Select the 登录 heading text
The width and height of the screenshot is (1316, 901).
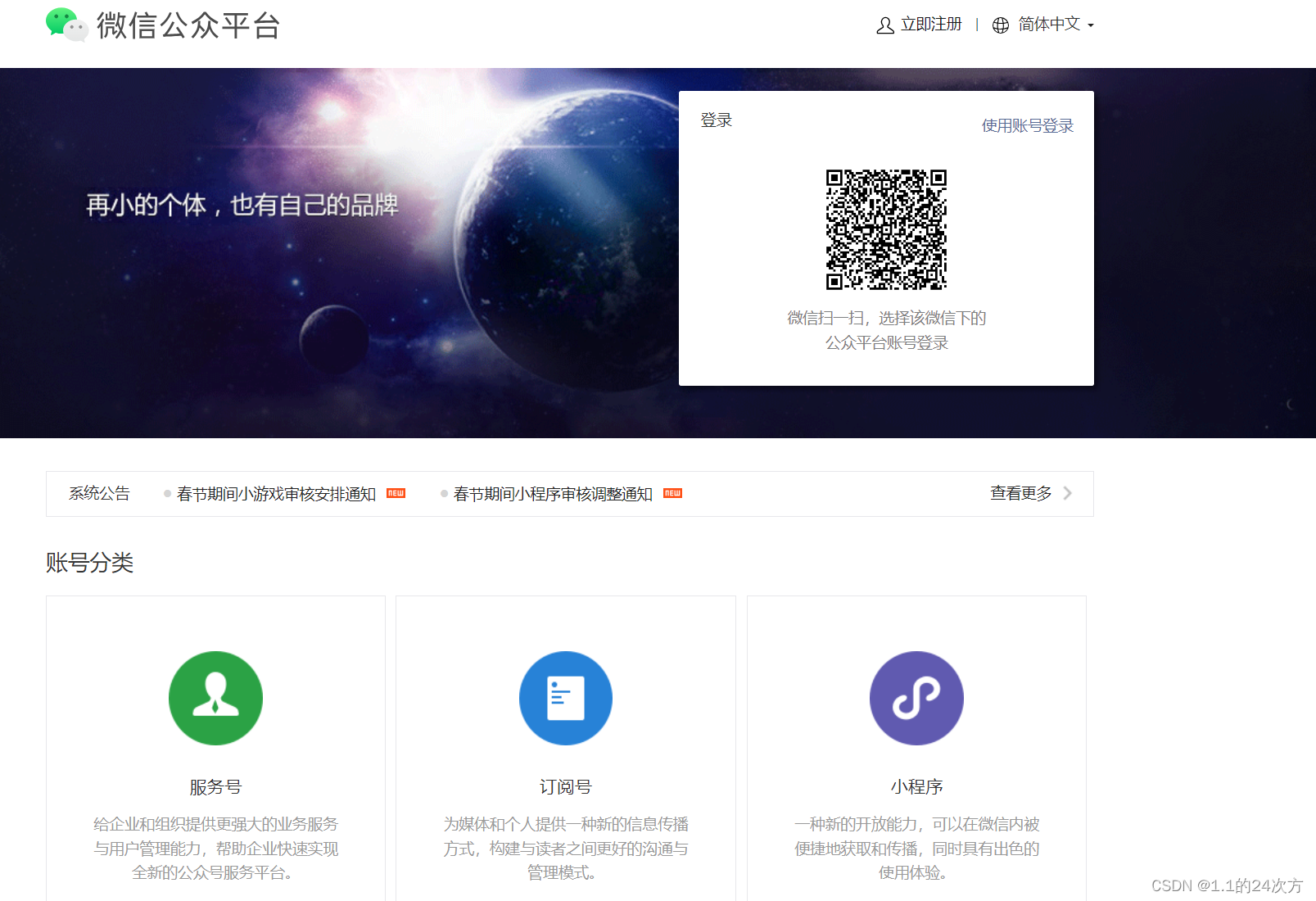pyautogui.click(x=717, y=120)
